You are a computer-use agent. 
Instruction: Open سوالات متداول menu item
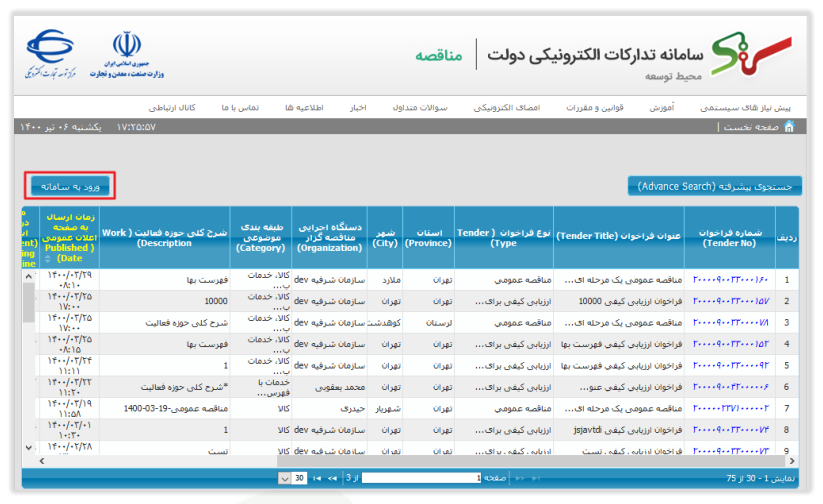[420, 108]
